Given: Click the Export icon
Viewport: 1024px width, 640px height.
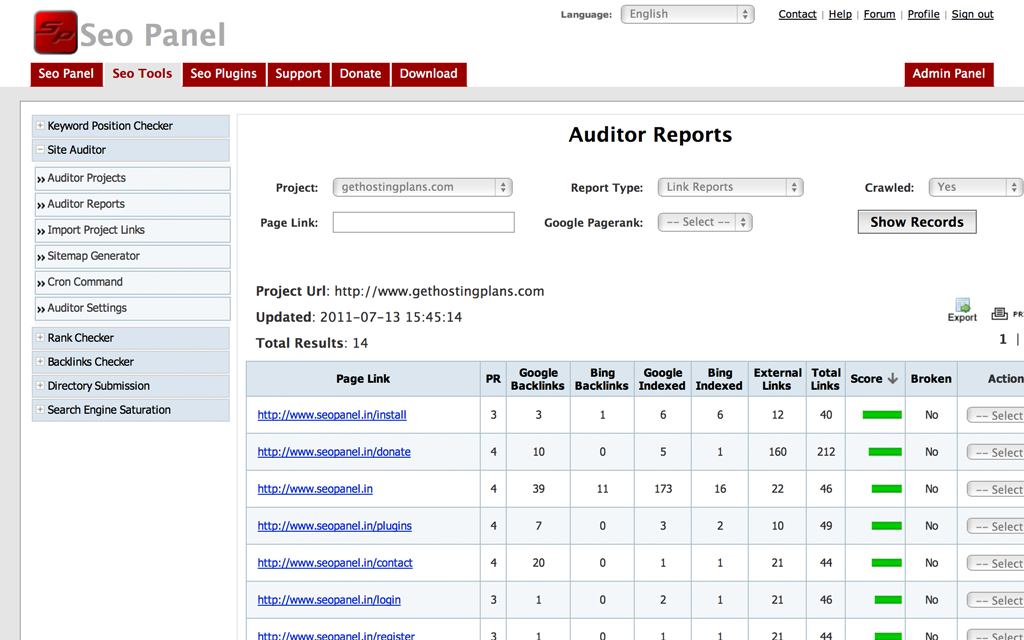Looking at the screenshot, I should tap(962, 309).
